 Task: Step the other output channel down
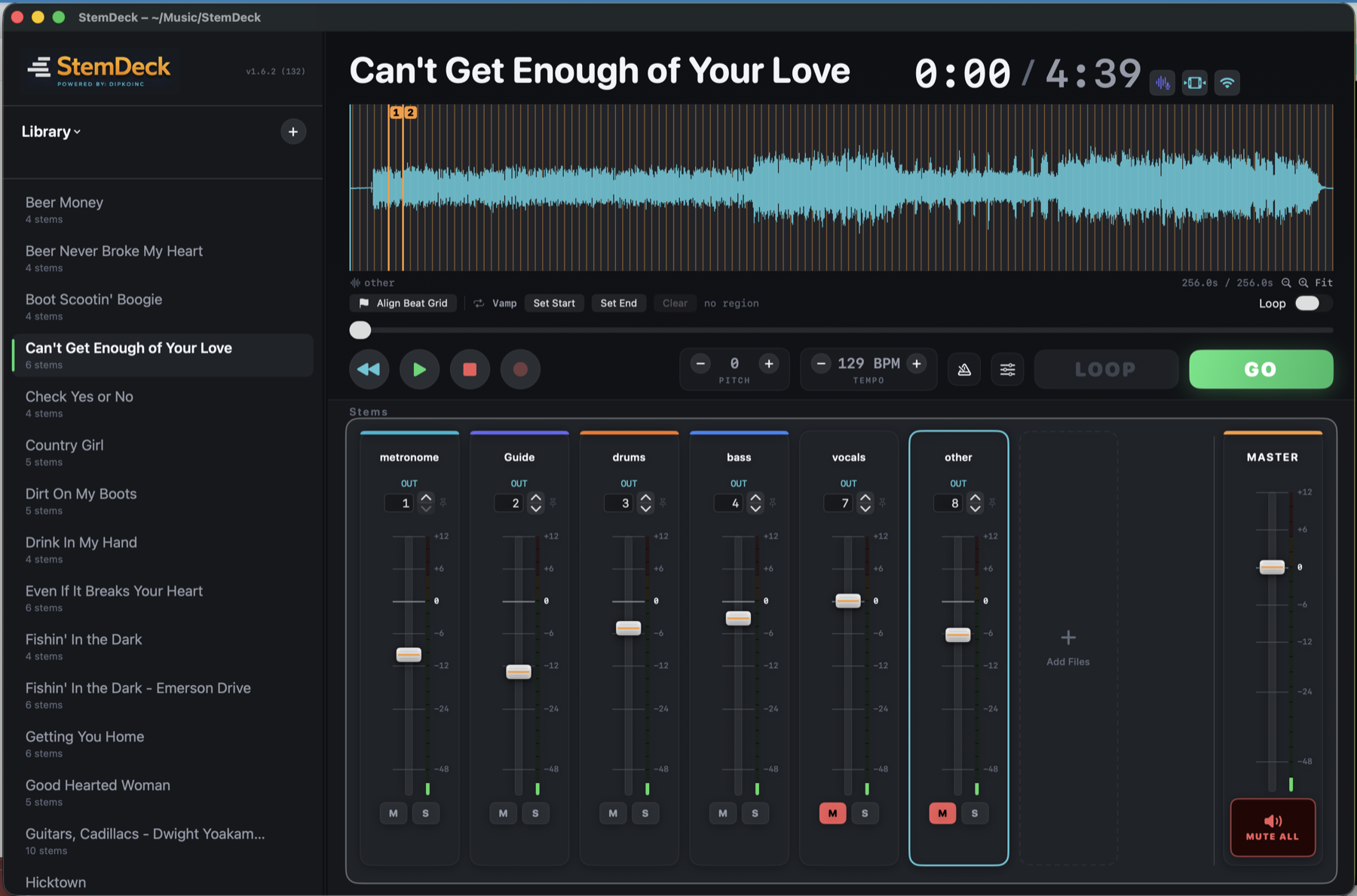coord(976,509)
